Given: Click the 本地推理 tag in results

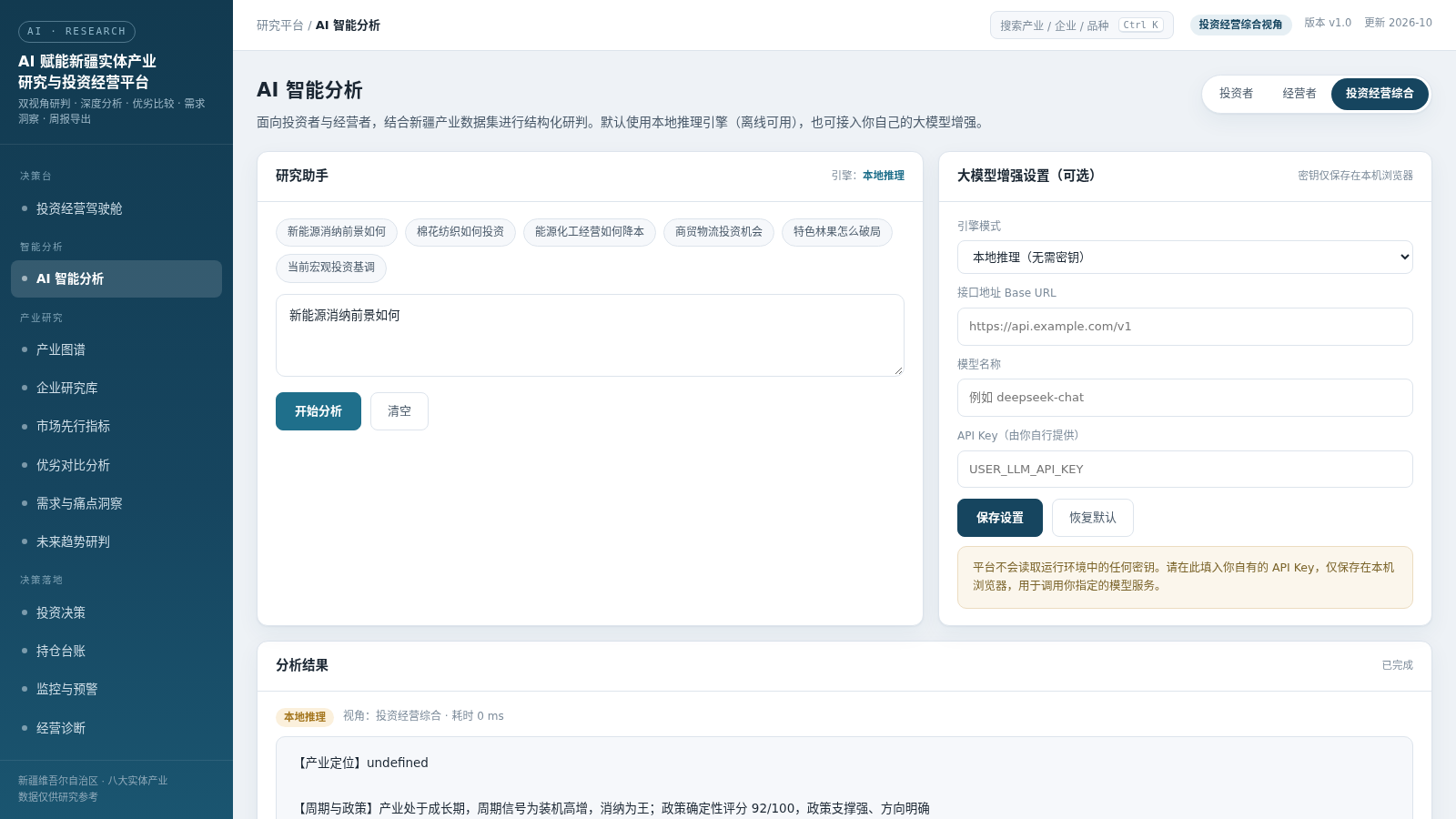Looking at the screenshot, I should click(305, 717).
